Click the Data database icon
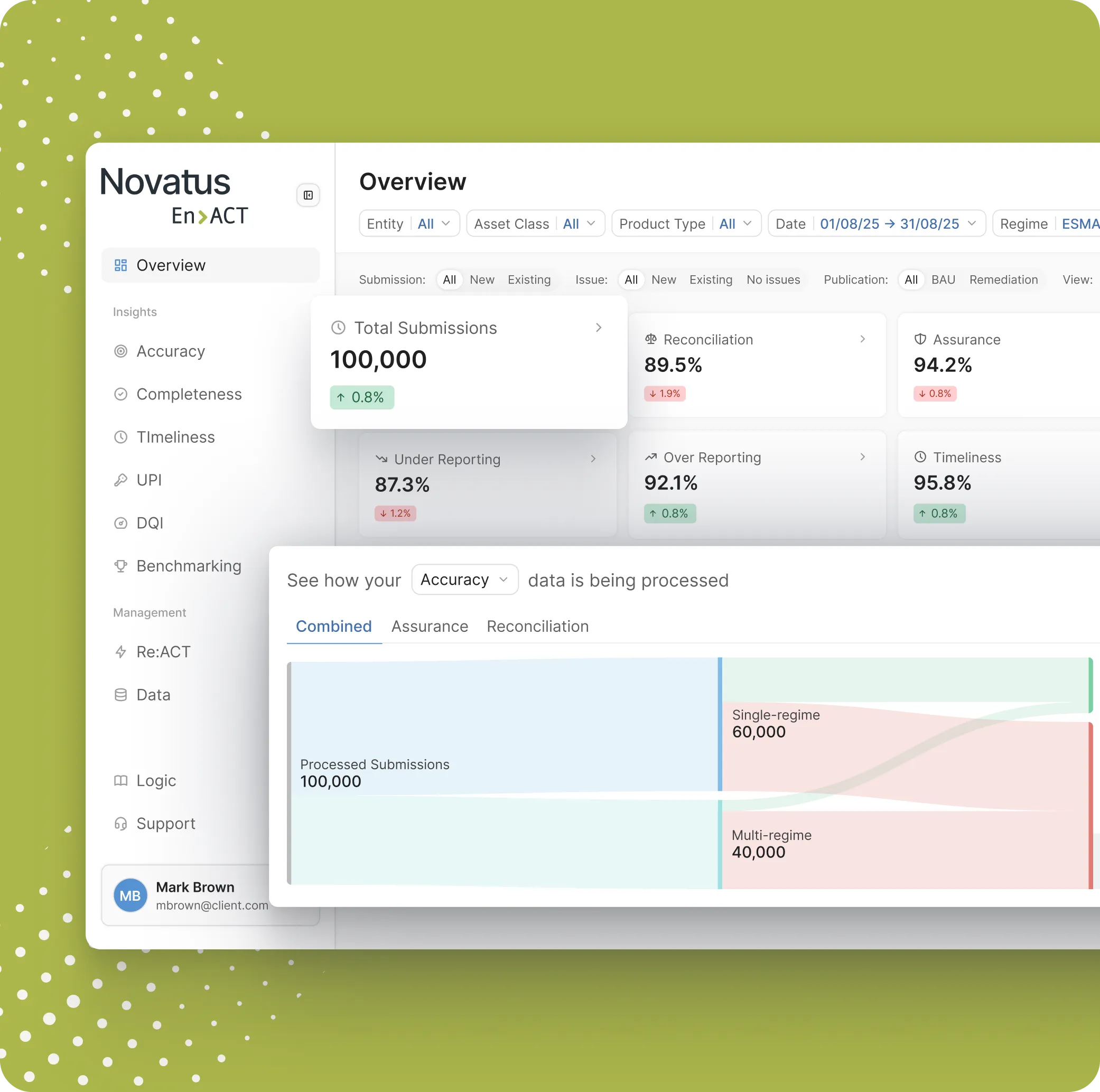The height and width of the screenshot is (1092, 1100). 120,695
